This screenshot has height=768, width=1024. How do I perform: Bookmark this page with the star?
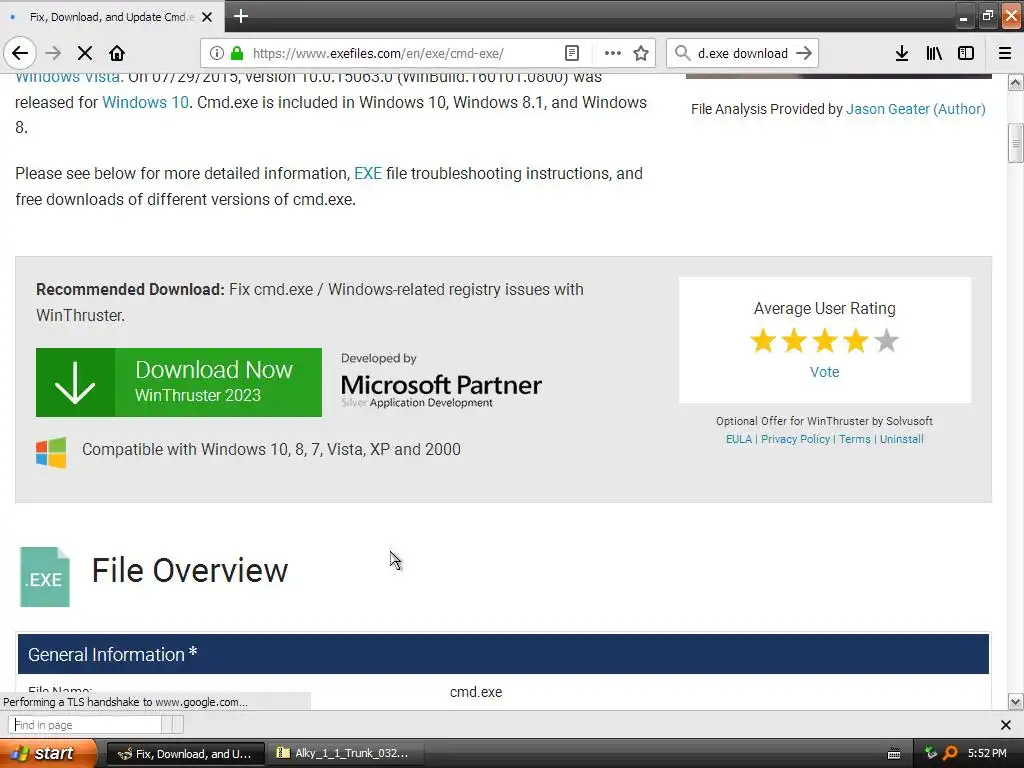point(641,53)
